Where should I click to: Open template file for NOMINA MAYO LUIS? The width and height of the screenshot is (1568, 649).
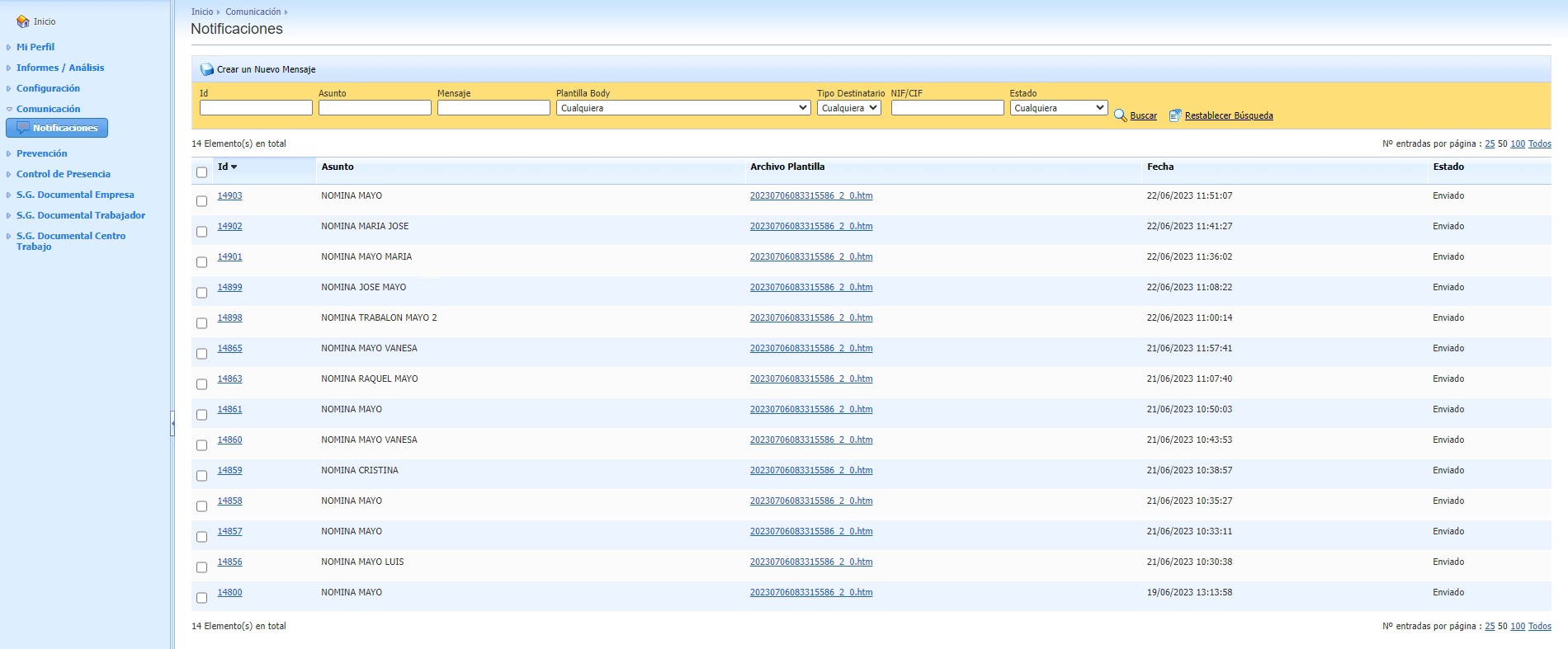coord(811,562)
